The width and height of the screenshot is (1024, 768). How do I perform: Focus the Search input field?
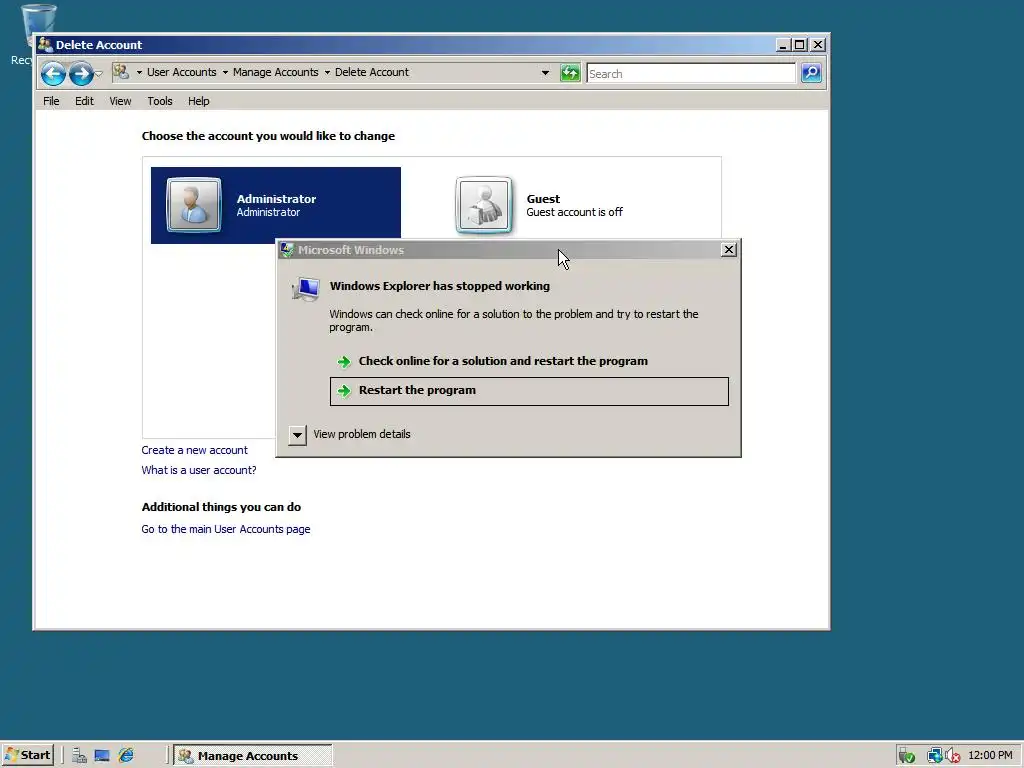pos(691,74)
